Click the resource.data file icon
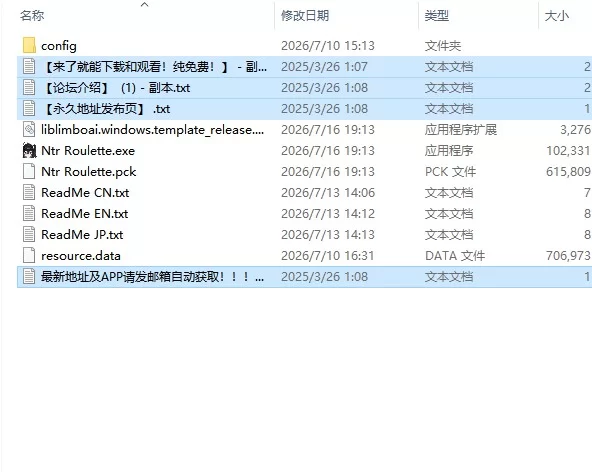Viewport: 592px width, 472px height. (x=29, y=256)
